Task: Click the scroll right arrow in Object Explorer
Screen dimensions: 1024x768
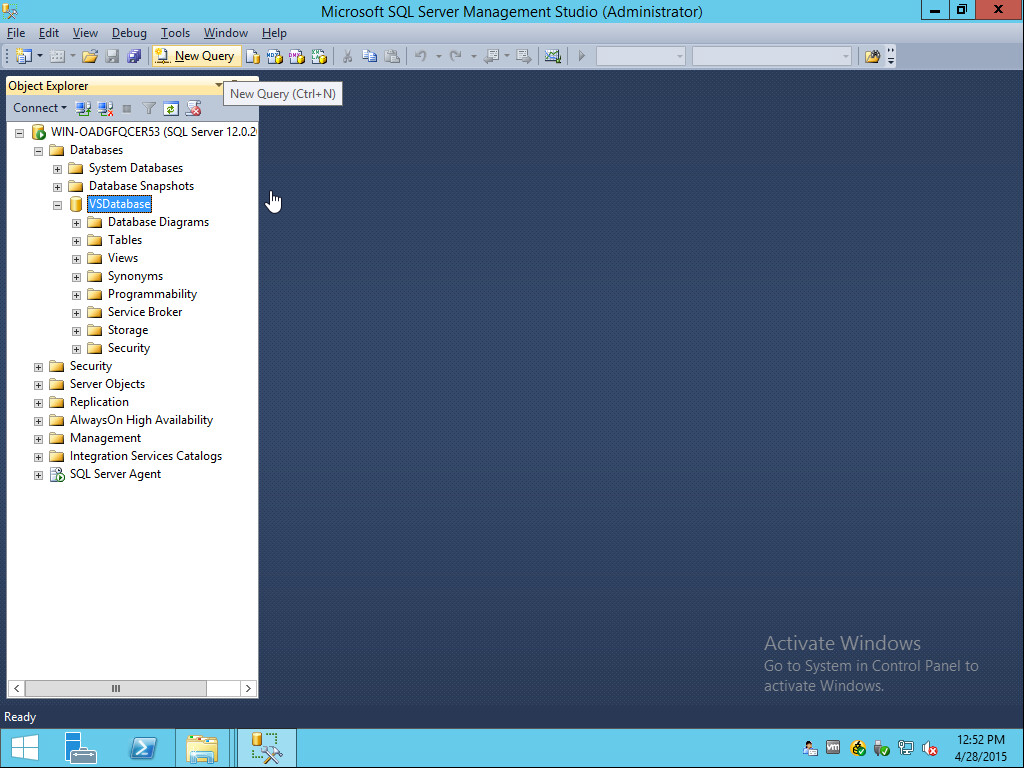Action: pos(248,688)
